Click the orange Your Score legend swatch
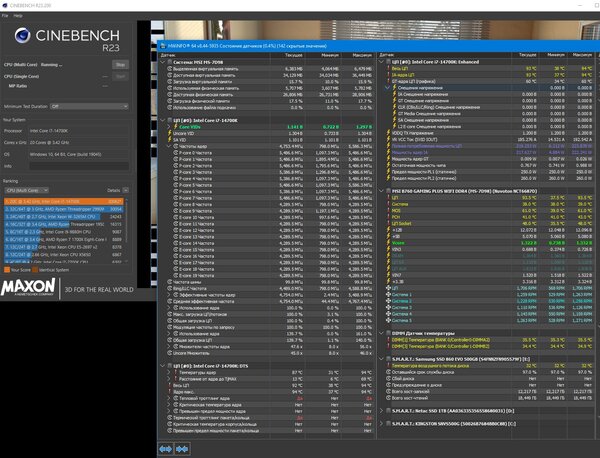Image resolution: width=600 pixels, height=458 pixels. (x=7, y=270)
